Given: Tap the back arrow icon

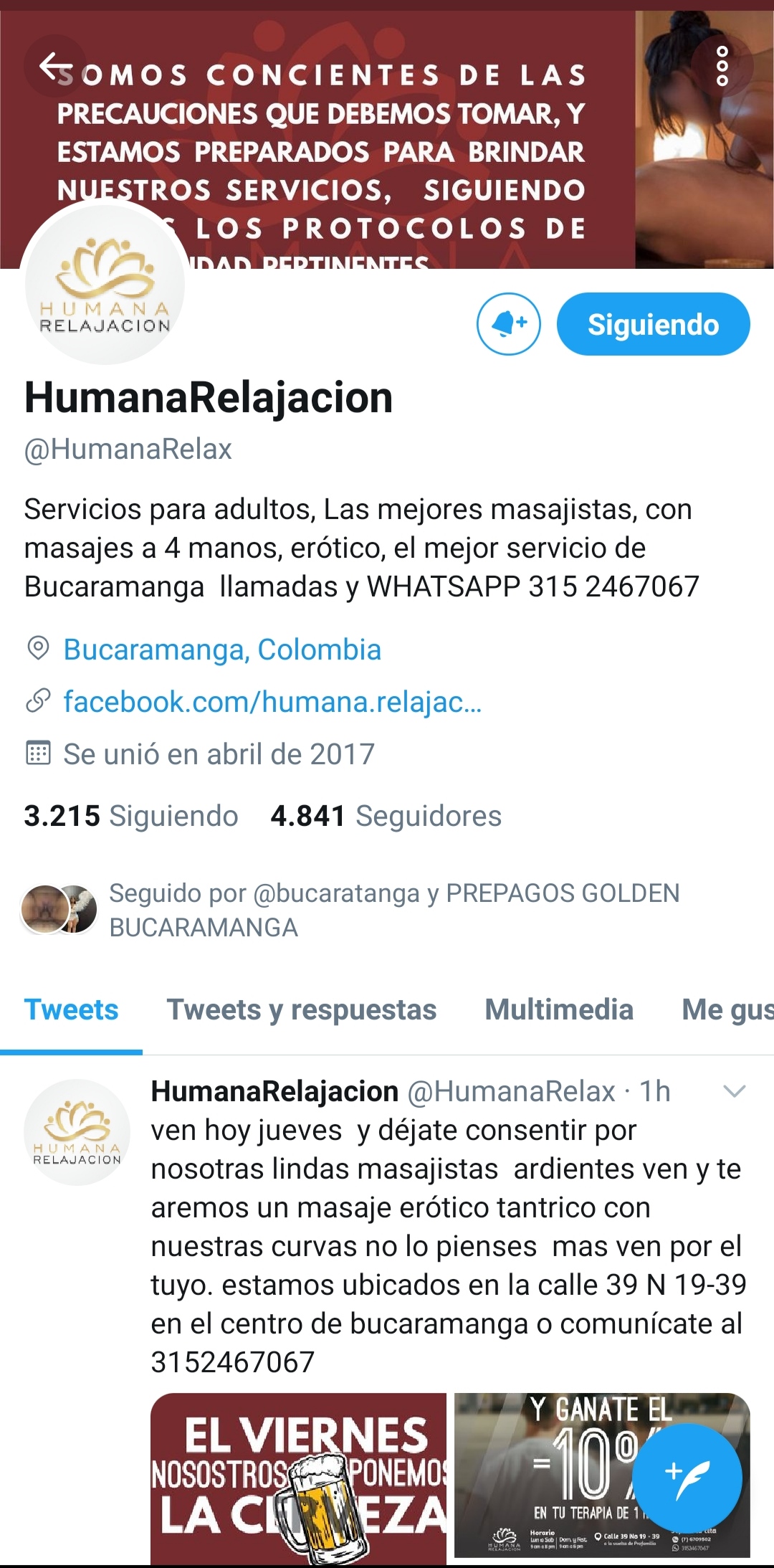Looking at the screenshot, I should pyautogui.click(x=56, y=66).
